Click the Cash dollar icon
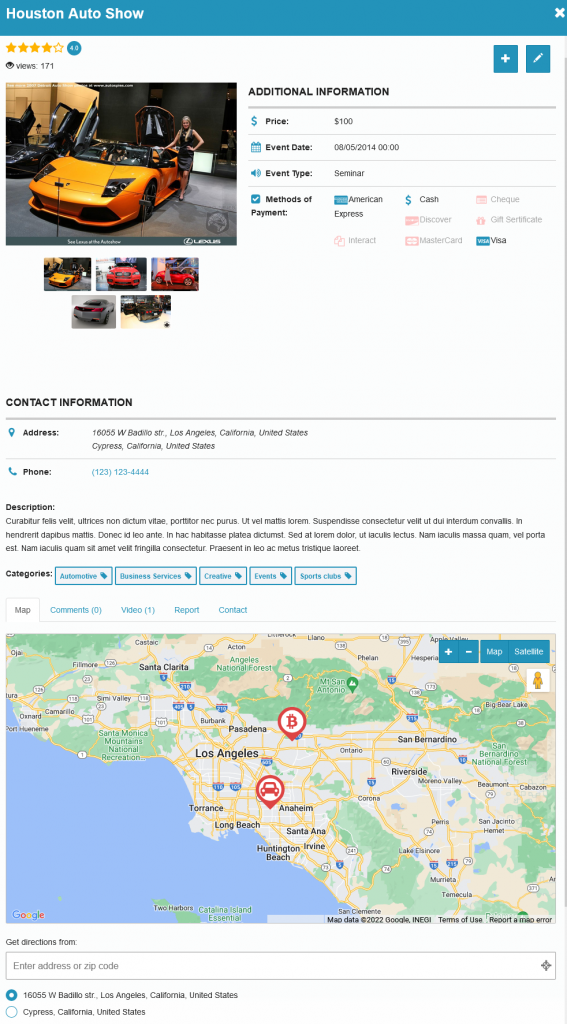The height and width of the screenshot is (1024, 567). click(x=409, y=200)
